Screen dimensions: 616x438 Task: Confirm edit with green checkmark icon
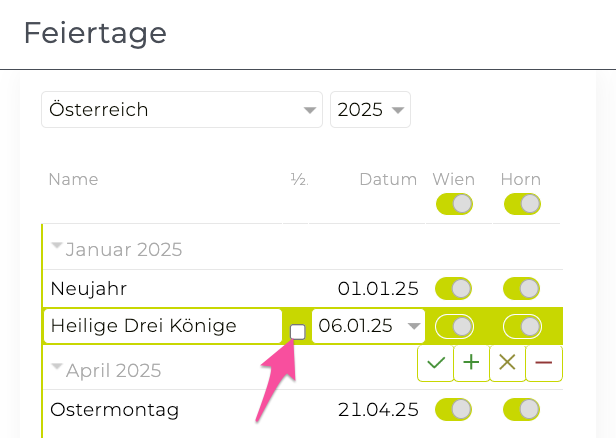coord(435,364)
